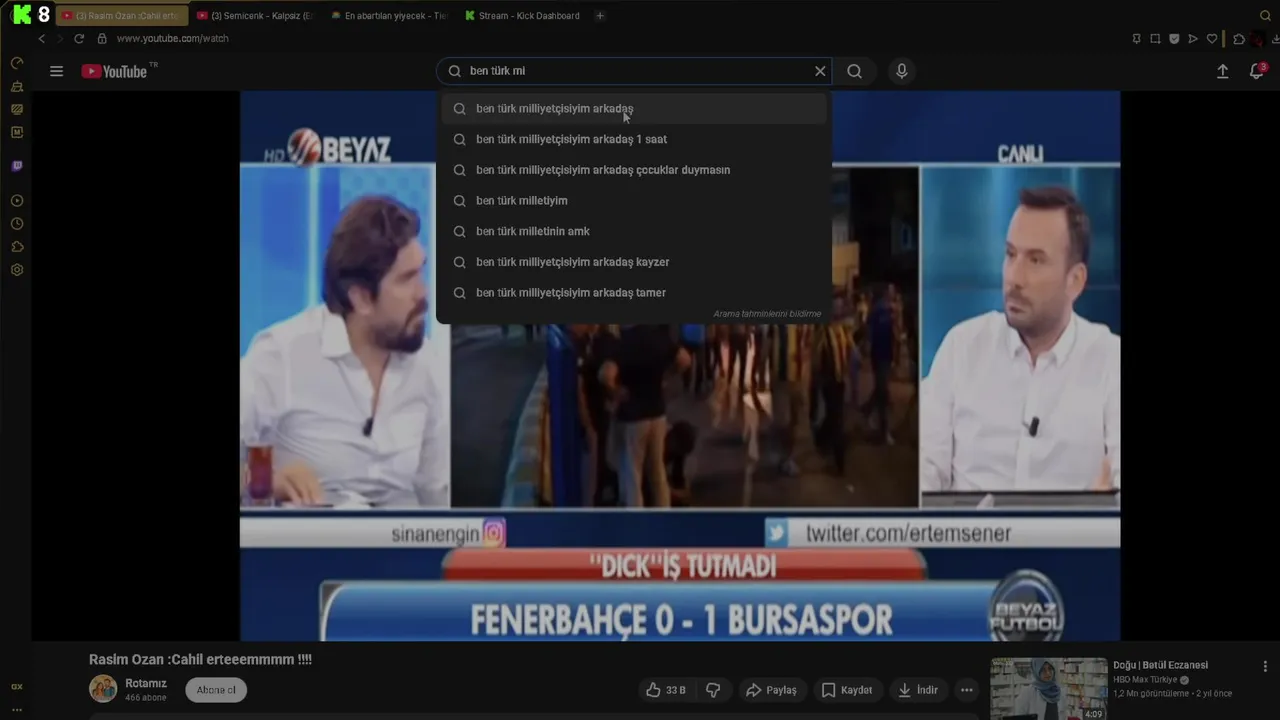Viewport: 1280px width, 720px height.
Task: Open 'Doğu | Betül Eczanesi' video thumbnail
Action: pos(1049,688)
